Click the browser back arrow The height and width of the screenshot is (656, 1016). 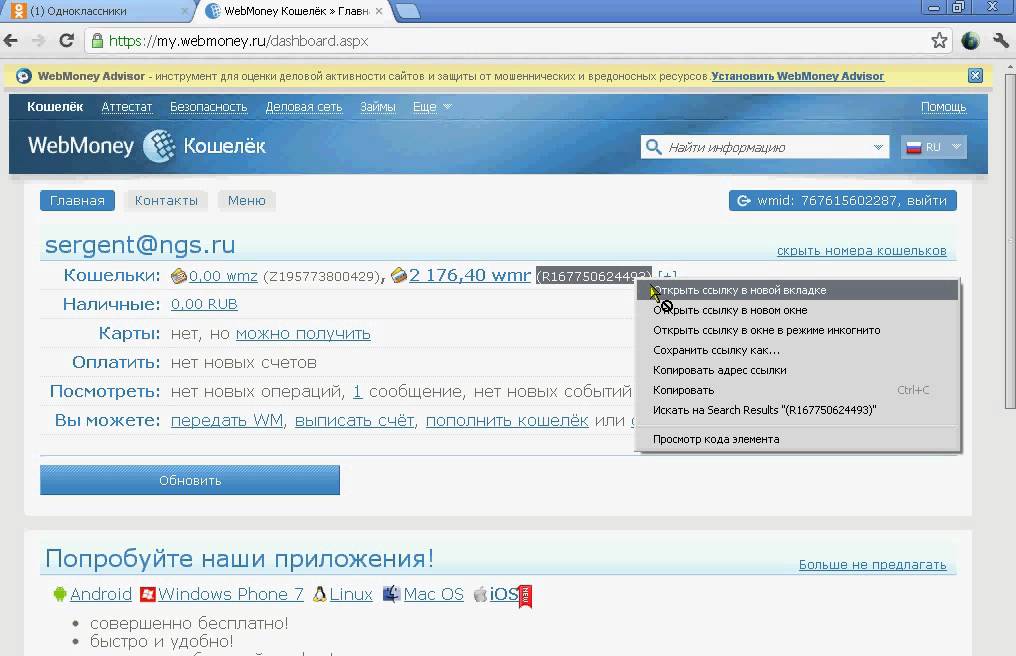(x=11, y=41)
